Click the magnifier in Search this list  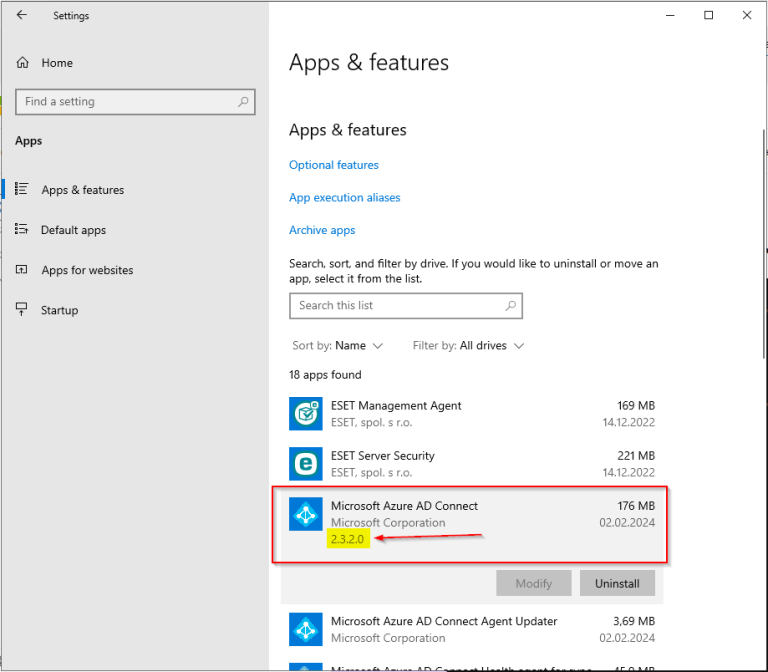pos(510,306)
